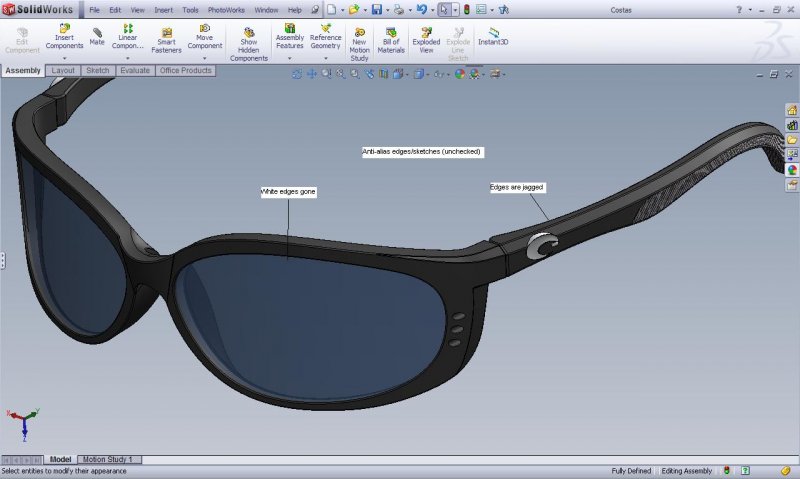Expand Linear Component Pattern dropdown arrow

pyautogui.click(x=128, y=58)
